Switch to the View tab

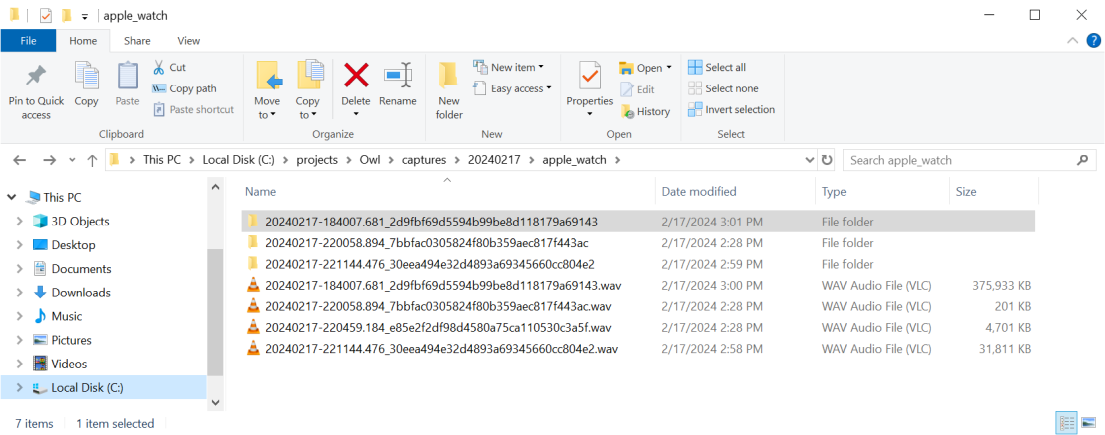[x=189, y=41]
